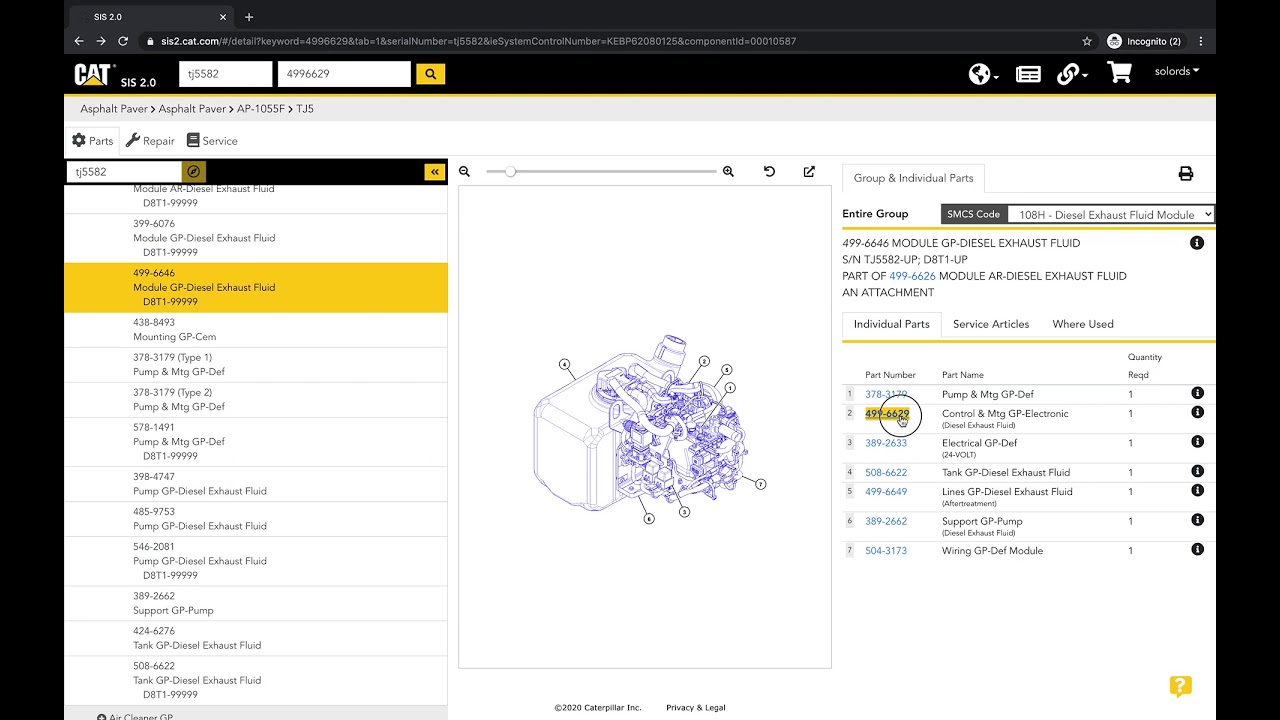This screenshot has height=720, width=1280.
Task: Show info for the entire 499-6646 group
Action: (x=1197, y=243)
